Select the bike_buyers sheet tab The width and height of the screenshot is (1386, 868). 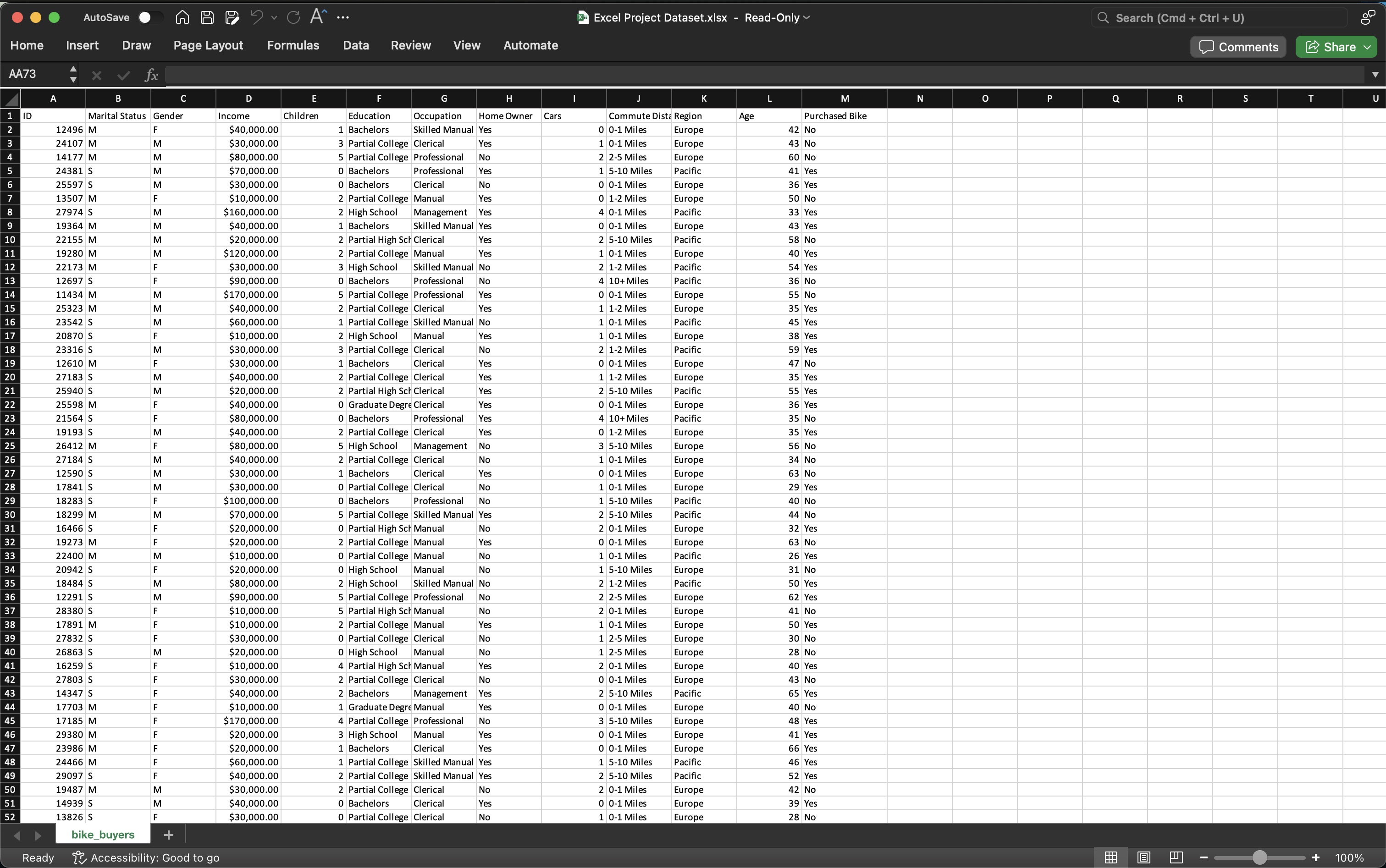click(x=103, y=834)
